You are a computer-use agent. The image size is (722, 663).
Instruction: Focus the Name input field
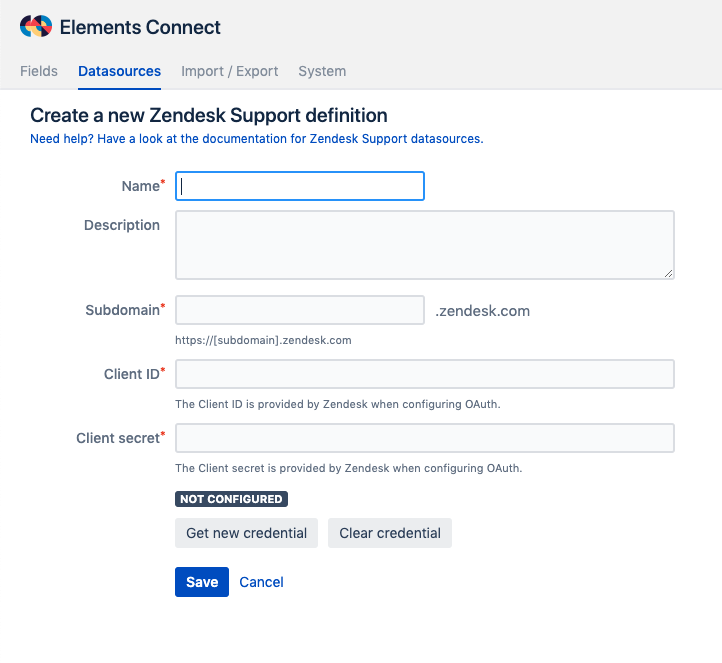pos(300,186)
